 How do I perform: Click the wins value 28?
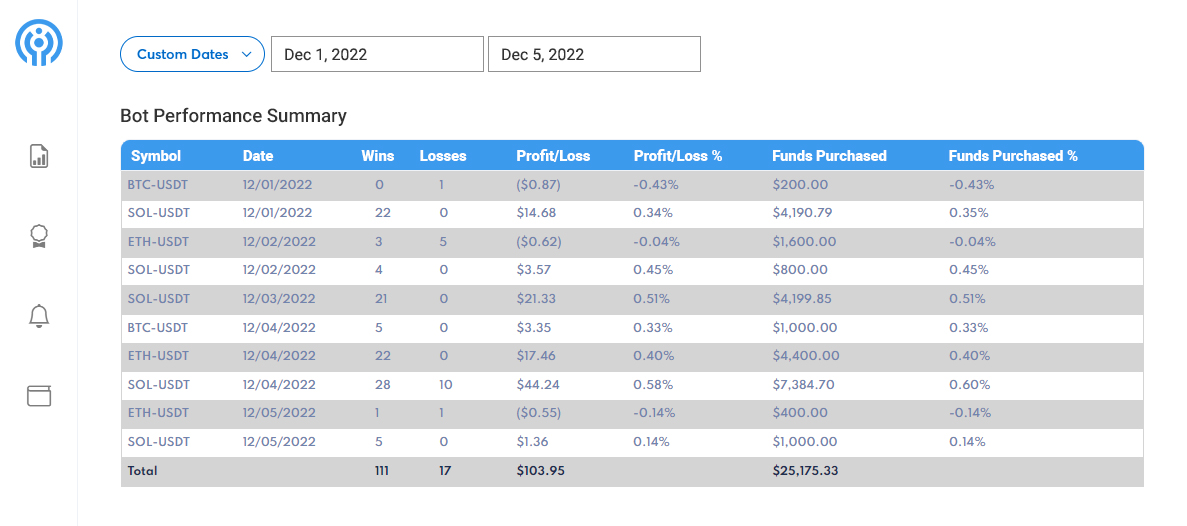click(x=382, y=384)
